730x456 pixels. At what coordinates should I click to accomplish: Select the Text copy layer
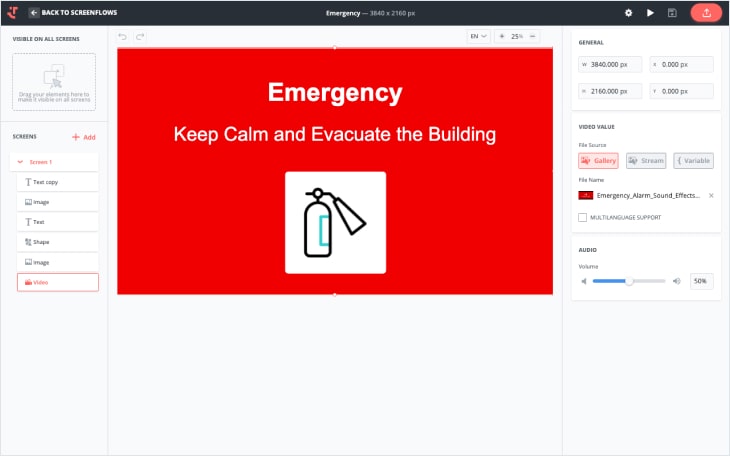pyautogui.click(x=58, y=182)
